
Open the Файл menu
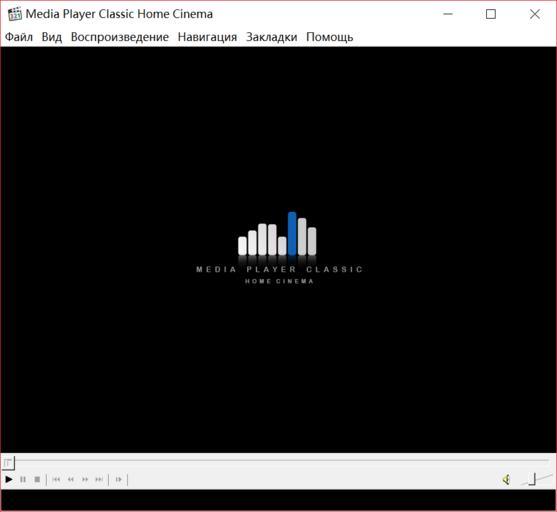click(19, 37)
